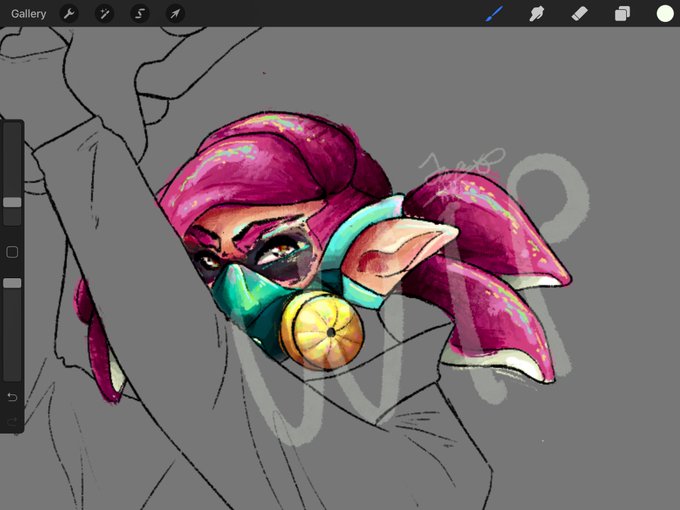
Task: Open the Actions wrench menu
Action: (69, 14)
